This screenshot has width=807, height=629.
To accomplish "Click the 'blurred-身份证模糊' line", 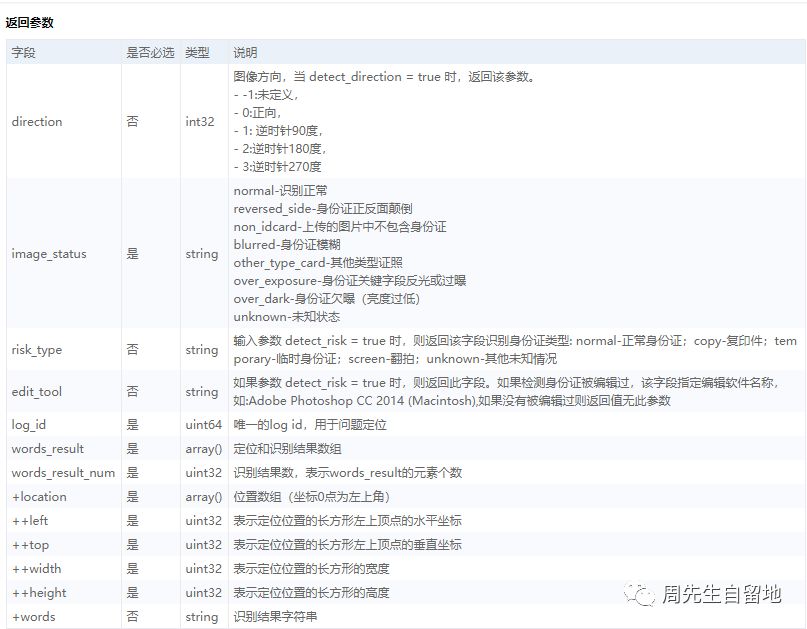I will [287, 245].
